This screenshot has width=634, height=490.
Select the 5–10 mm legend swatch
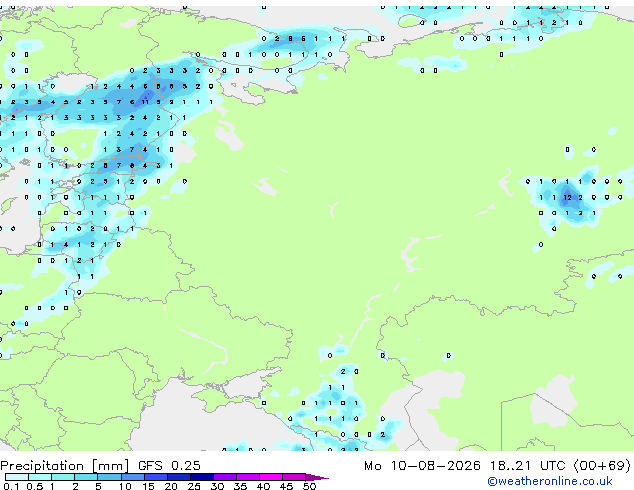point(109,477)
